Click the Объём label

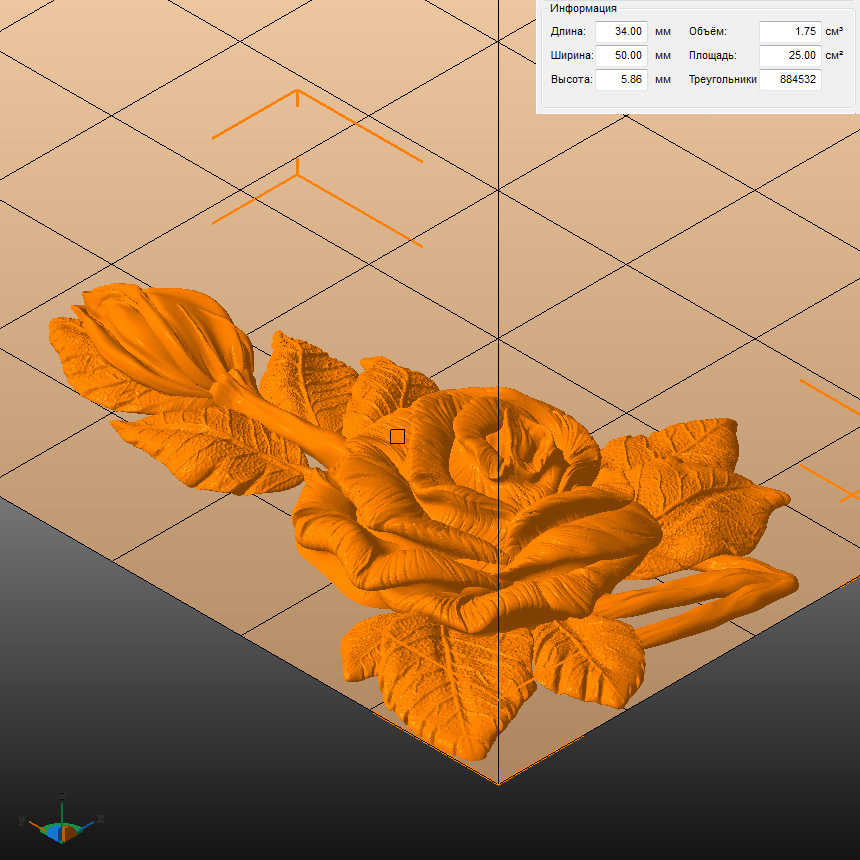708,32
